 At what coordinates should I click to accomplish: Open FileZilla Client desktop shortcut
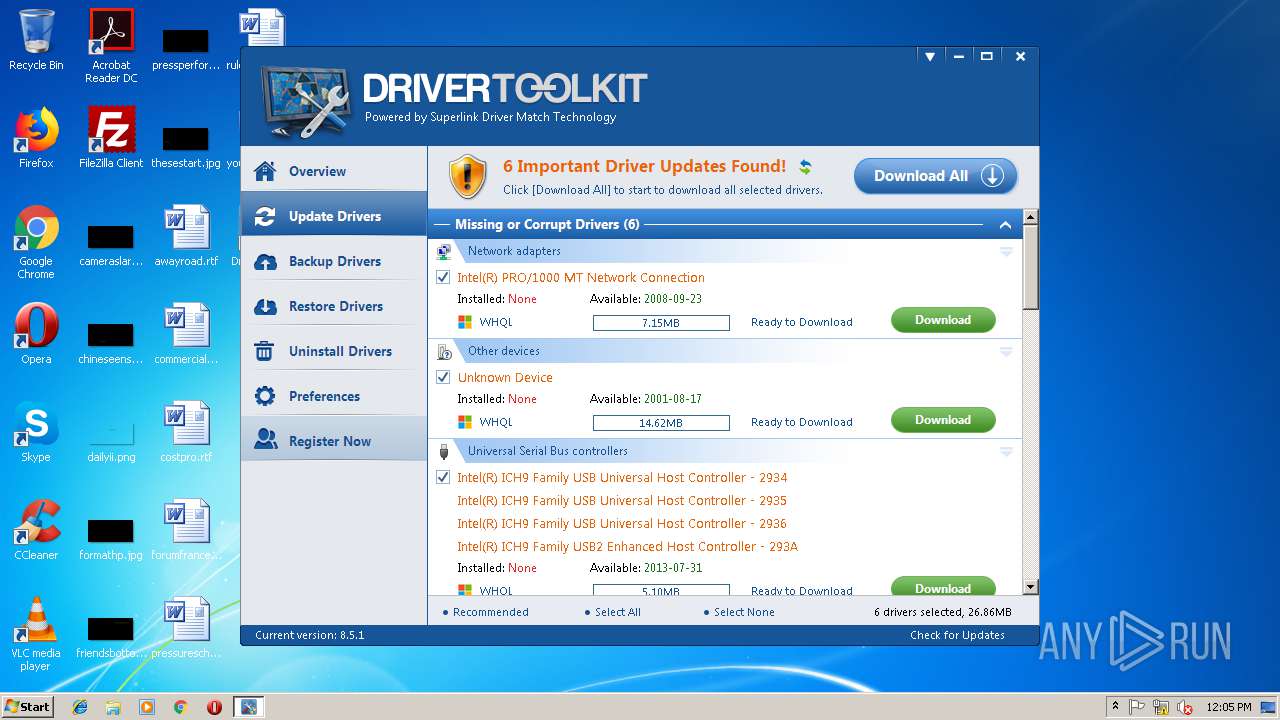coord(111,138)
